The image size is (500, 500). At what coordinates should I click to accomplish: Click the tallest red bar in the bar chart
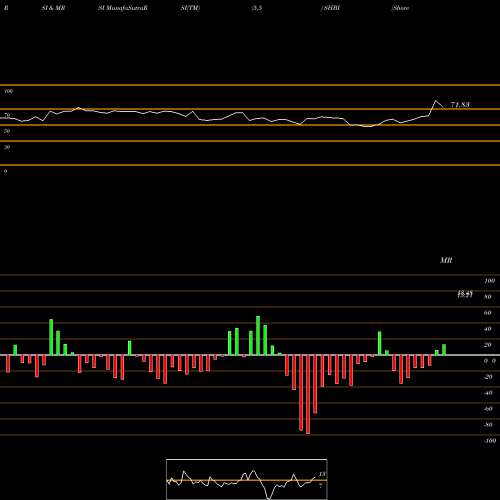point(308,394)
